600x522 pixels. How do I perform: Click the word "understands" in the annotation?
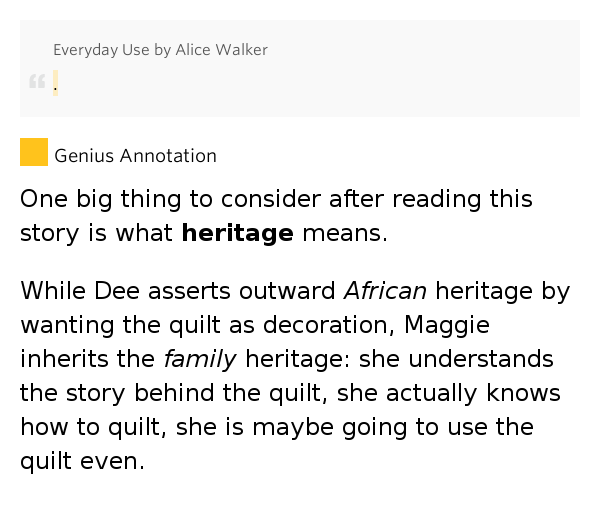[481, 359]
